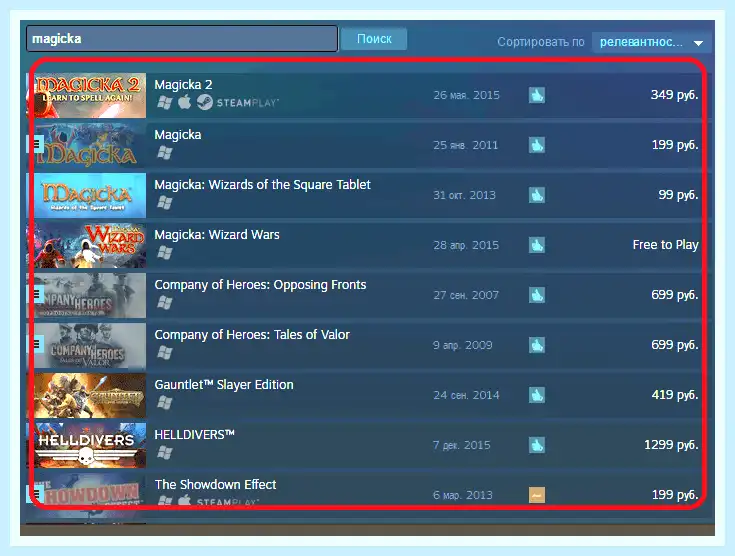Click the Gauntlet Slayer Edition title
This screenshot has width=735, height=556.
[x=224, y=385]
